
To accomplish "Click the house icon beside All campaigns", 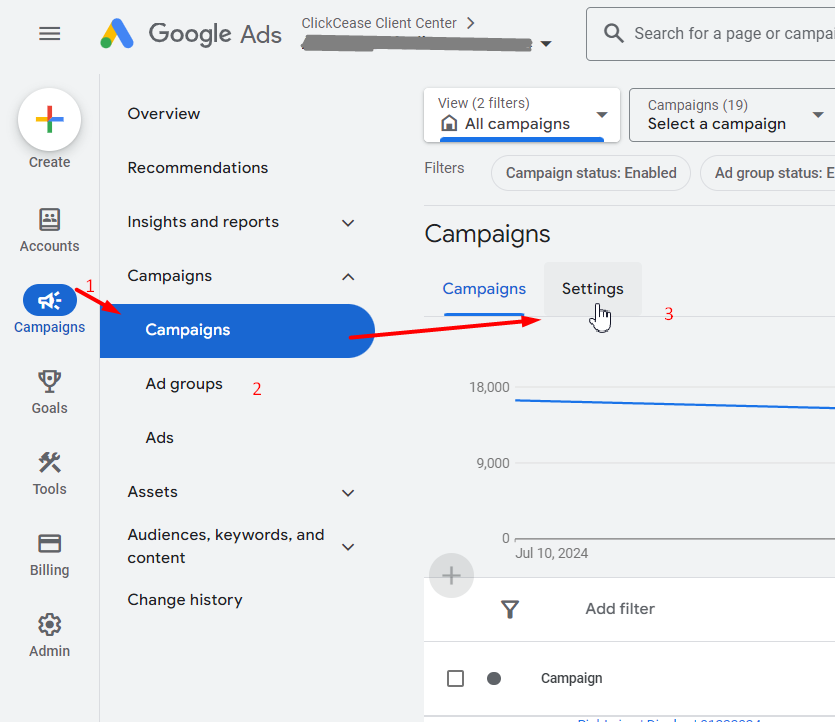I will (449, 124).
